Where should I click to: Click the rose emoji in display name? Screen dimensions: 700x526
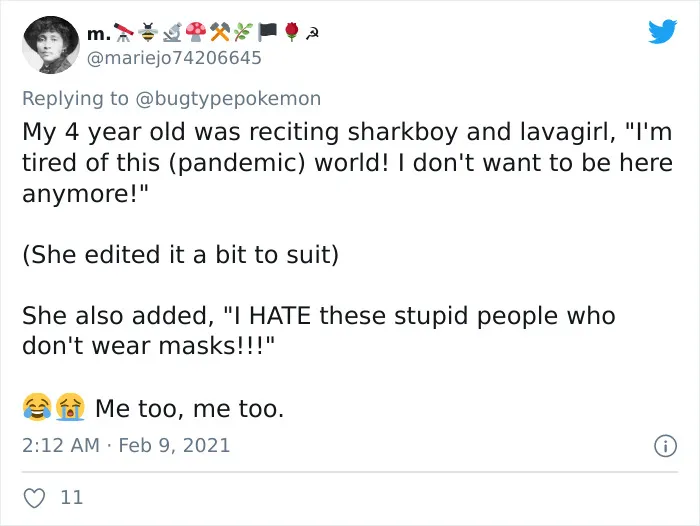(292, 32)
